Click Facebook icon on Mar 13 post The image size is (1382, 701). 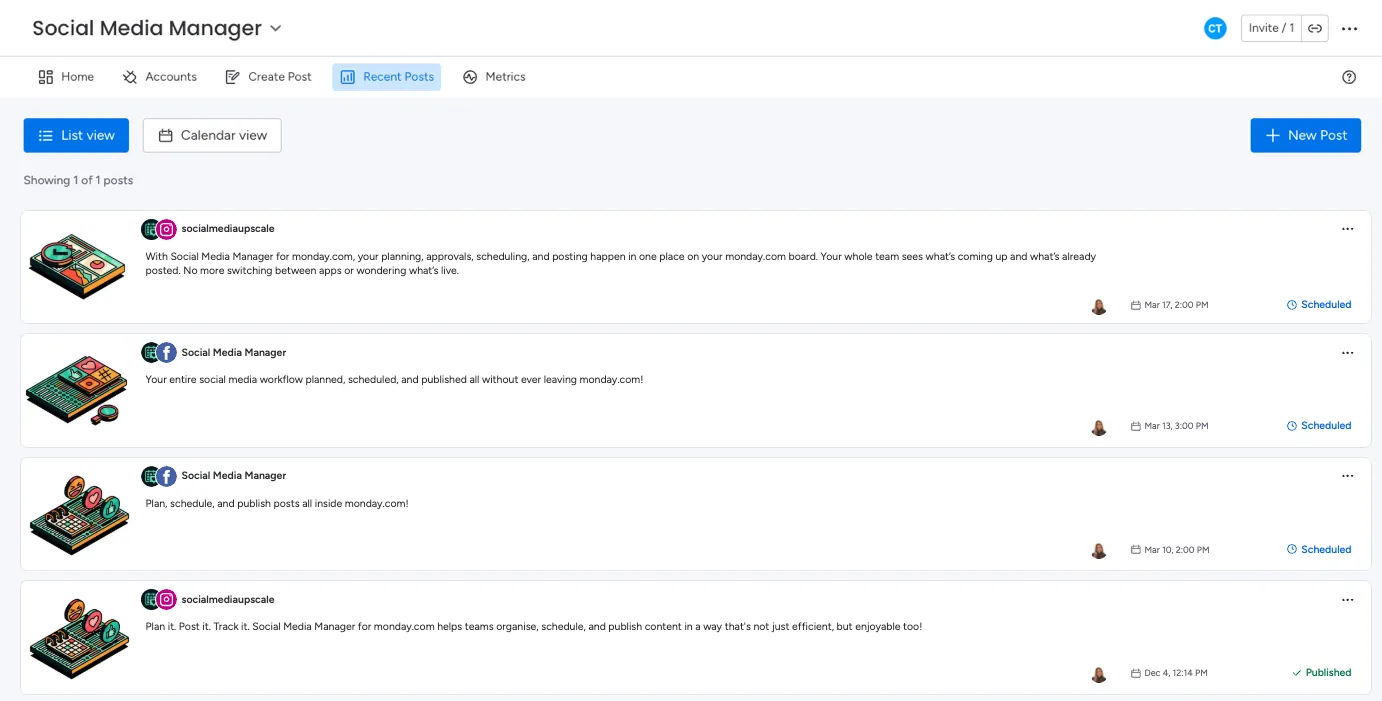coord(167,352)
